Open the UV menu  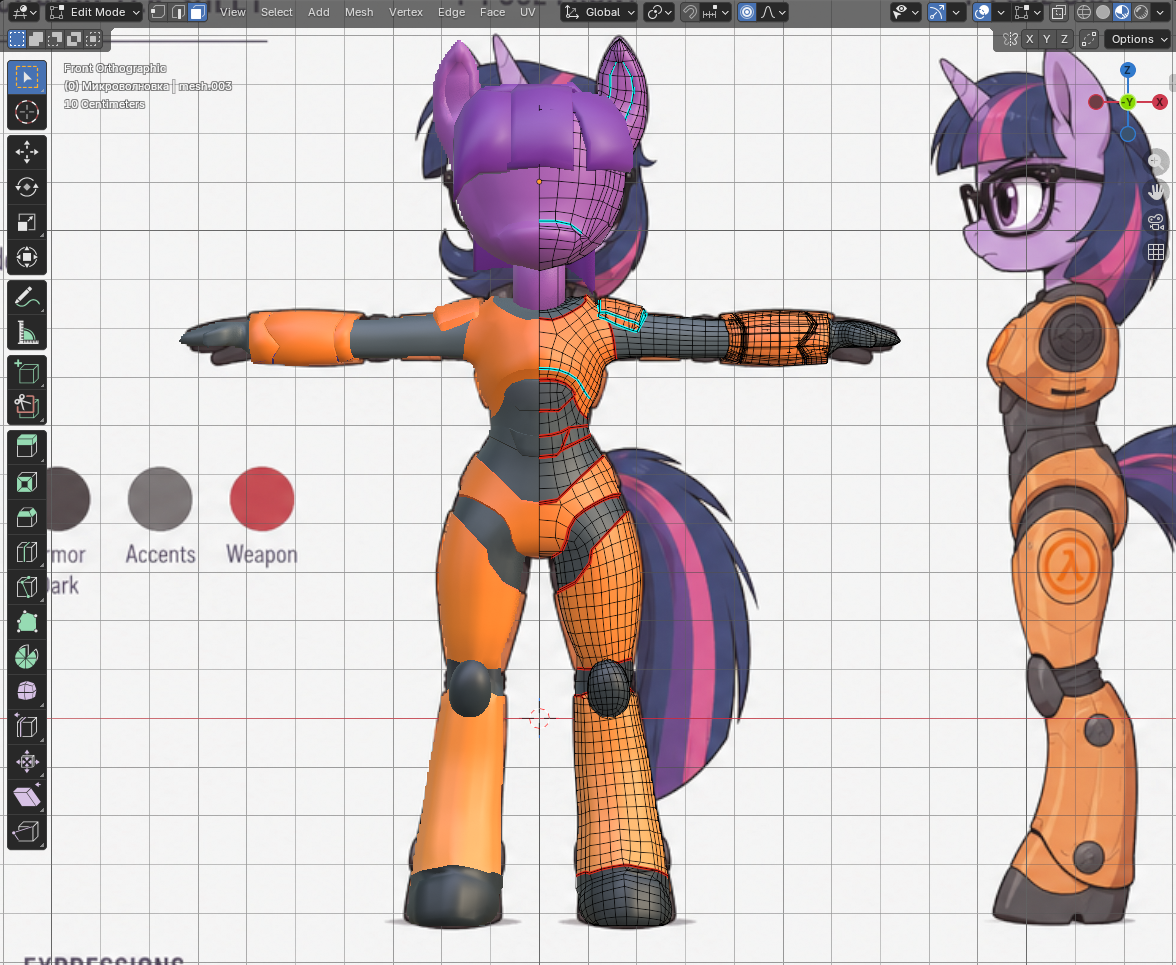pyautogui.click(x=527, y=12)
